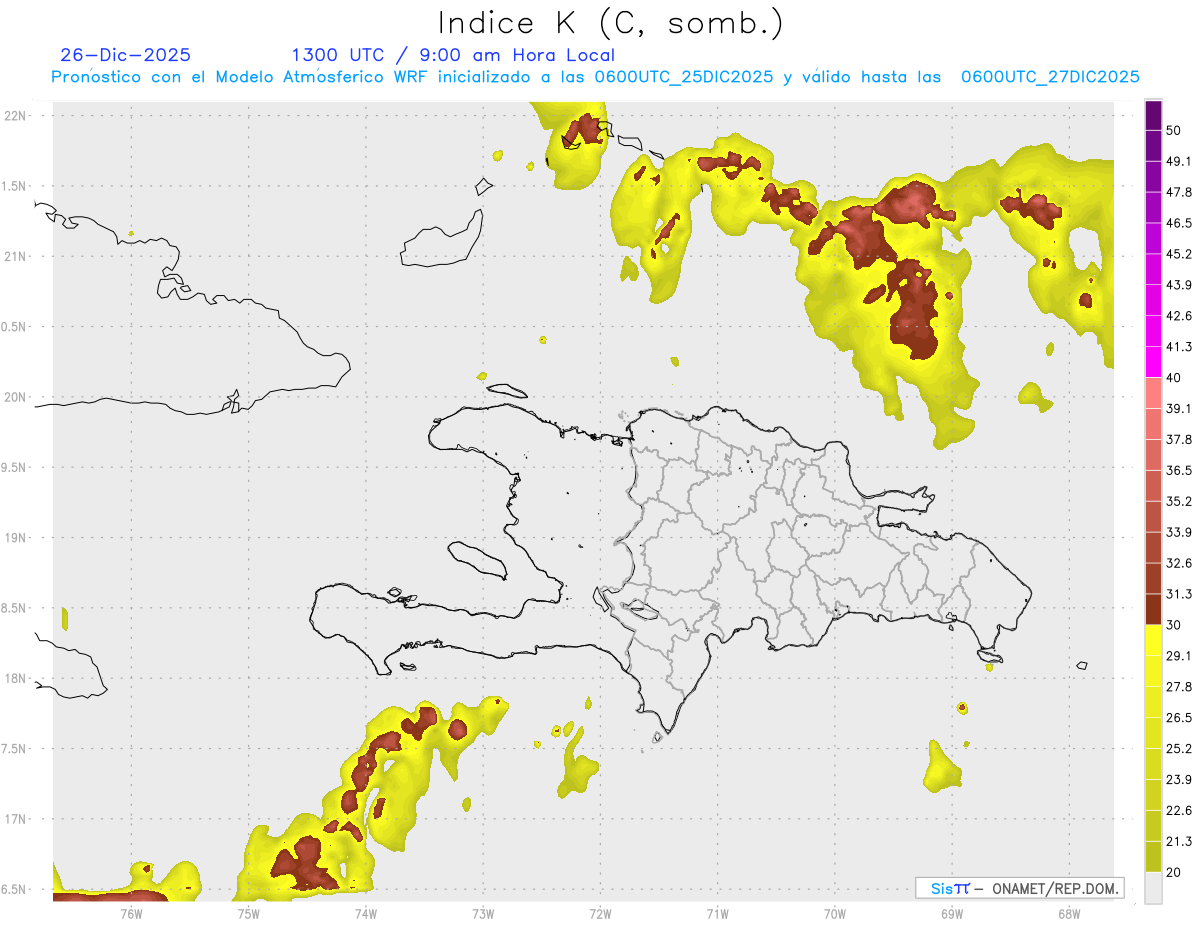Viewport: 1200px width, 927px height.
Task: Click the "22.6" color scale value
Action: coord(1179,810)
